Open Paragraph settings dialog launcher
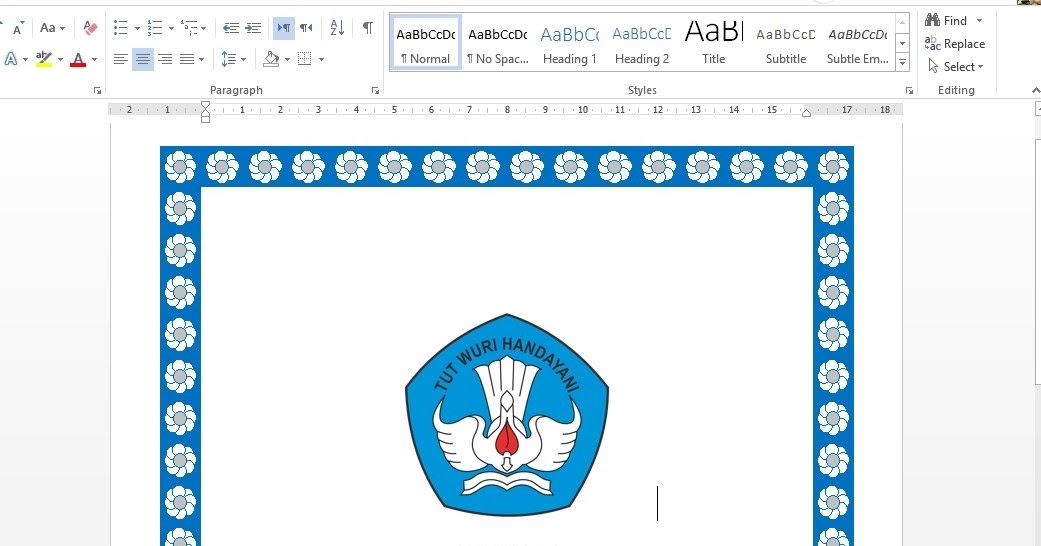Viewport: 1041px width, 546px height. coord(376,90)
